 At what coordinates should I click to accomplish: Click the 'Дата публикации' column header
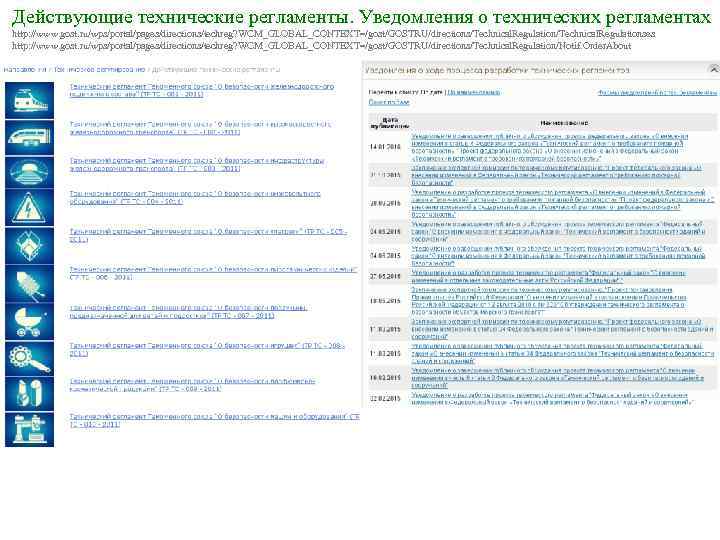(390, 123)
